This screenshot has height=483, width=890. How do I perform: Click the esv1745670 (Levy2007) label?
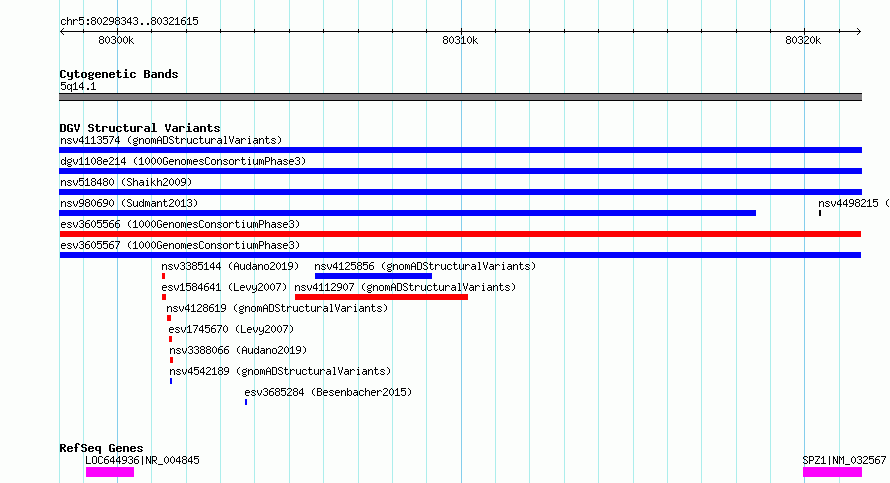(x=231, y=329)
